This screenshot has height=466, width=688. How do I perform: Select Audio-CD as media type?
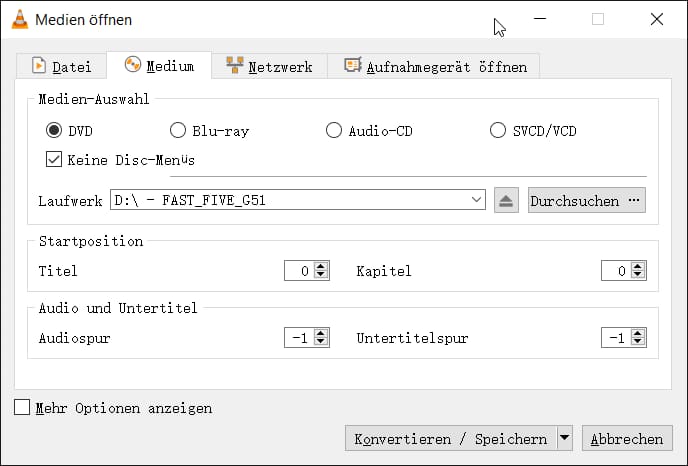pos(334,130)
